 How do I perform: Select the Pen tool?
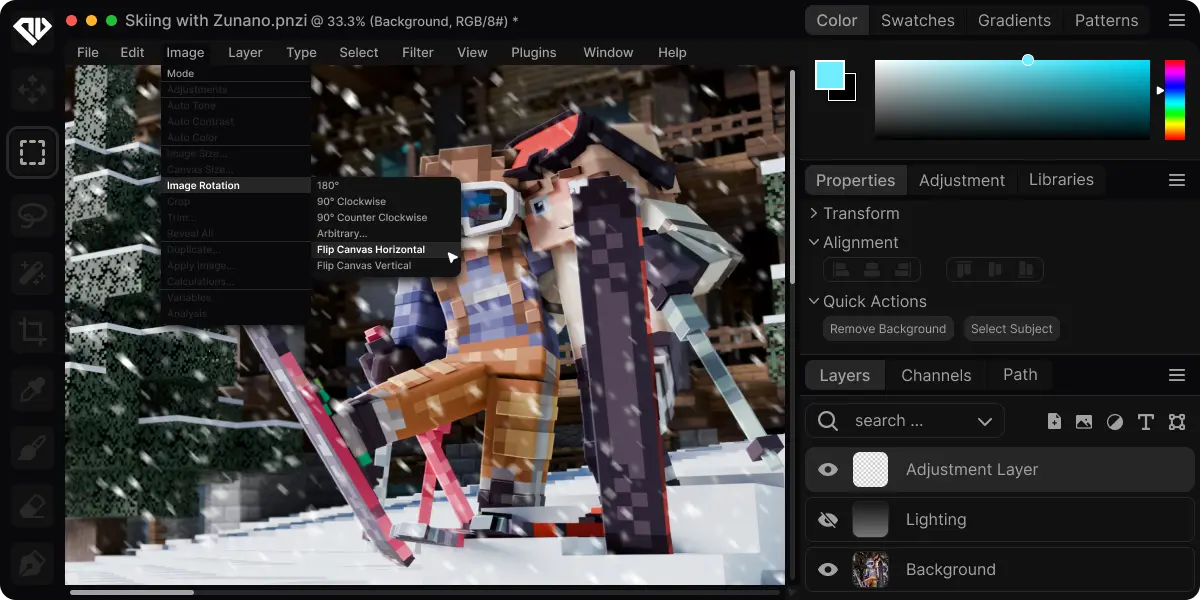(x=32, y=563)
